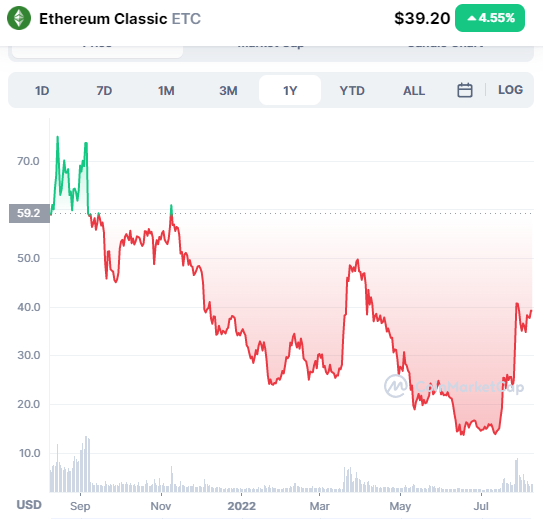Viewport: 543px width, 519px height.
Task: Click the 2022 axis label
Action: tap(242, 506)
